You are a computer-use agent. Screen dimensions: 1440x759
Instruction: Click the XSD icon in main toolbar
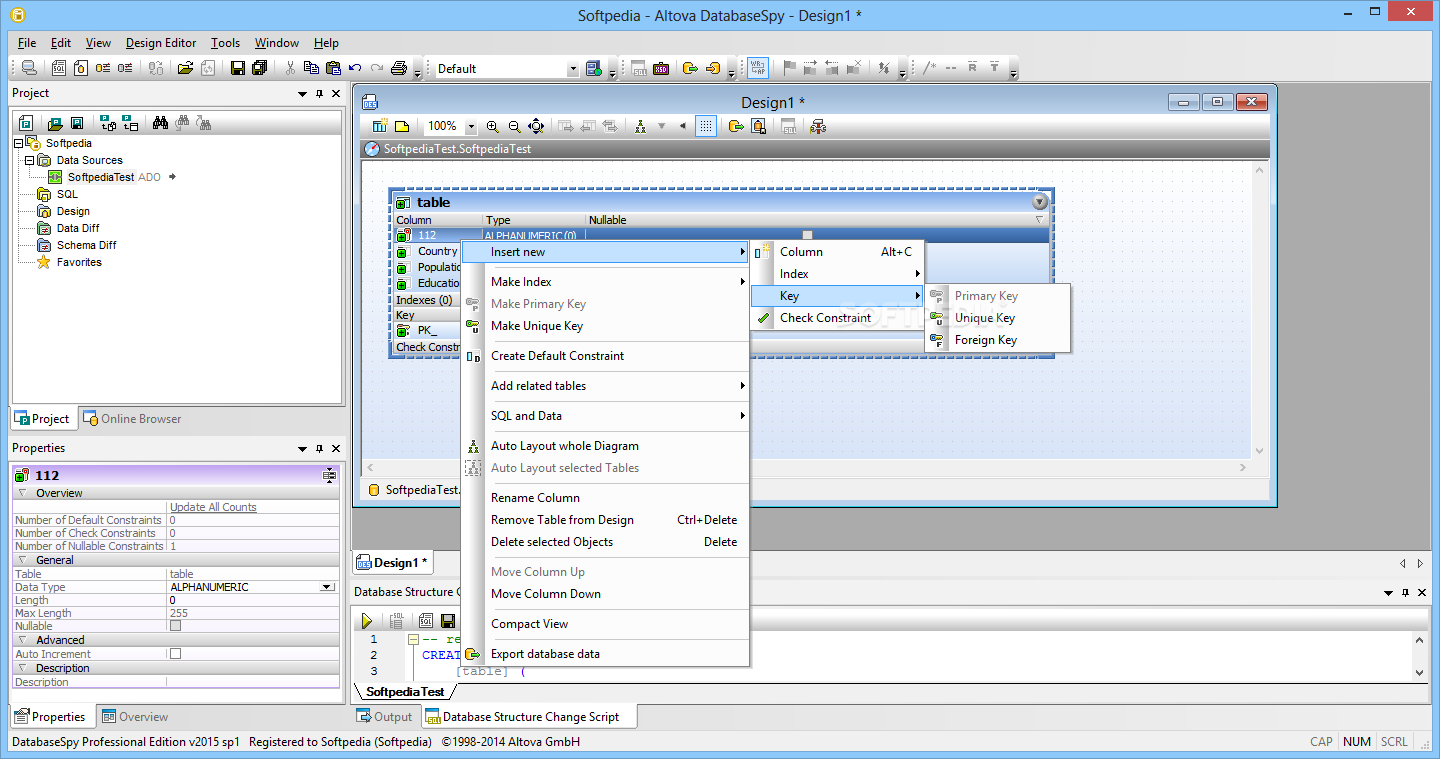coord(661,68)
